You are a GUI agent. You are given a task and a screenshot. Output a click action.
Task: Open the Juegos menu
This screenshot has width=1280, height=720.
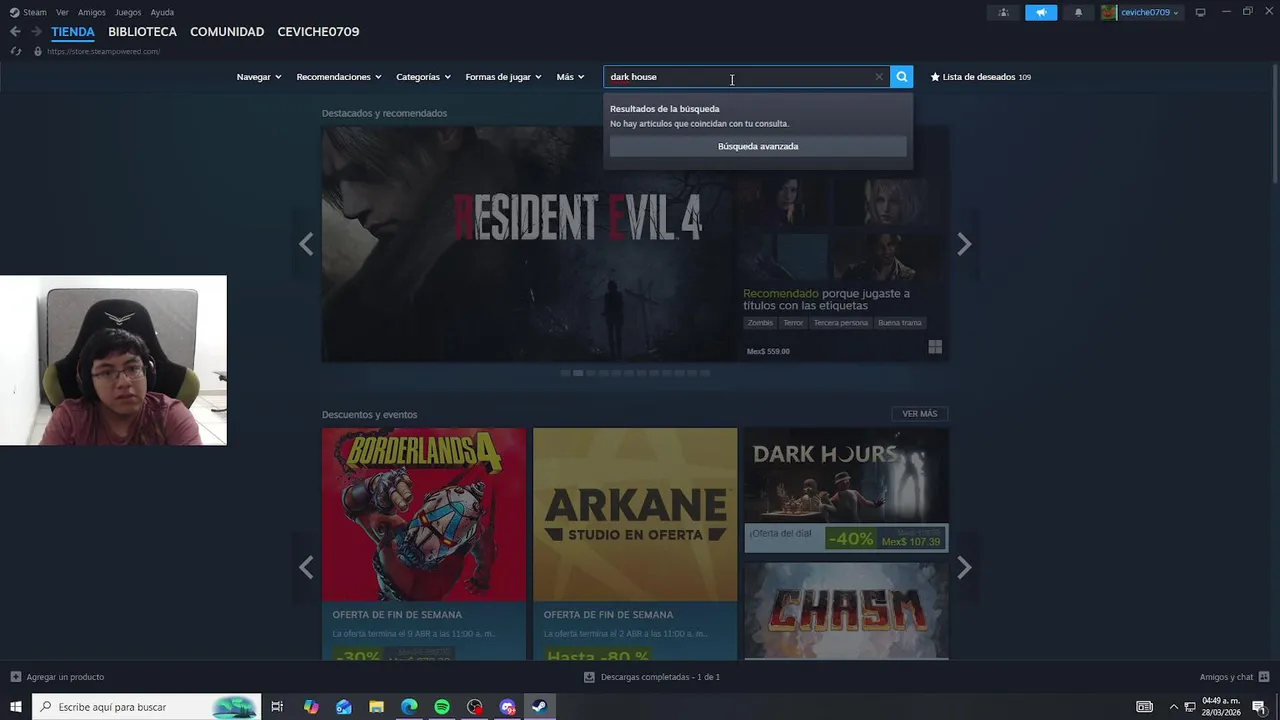pos(128,12)
